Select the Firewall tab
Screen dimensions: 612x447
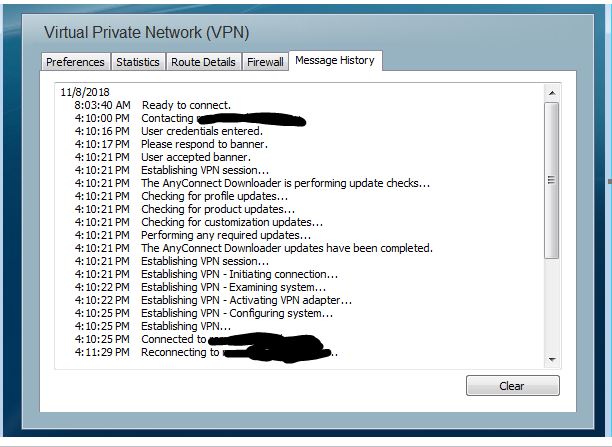pos(265,62)
